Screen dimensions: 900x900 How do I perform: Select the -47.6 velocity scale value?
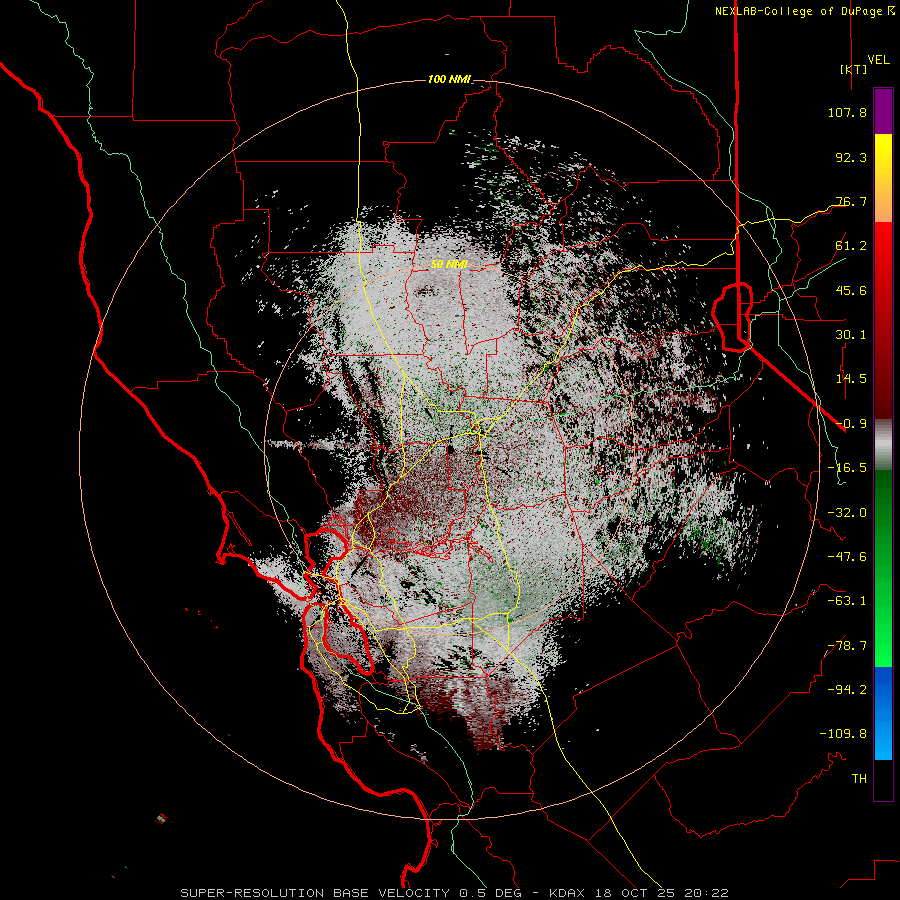847,557
